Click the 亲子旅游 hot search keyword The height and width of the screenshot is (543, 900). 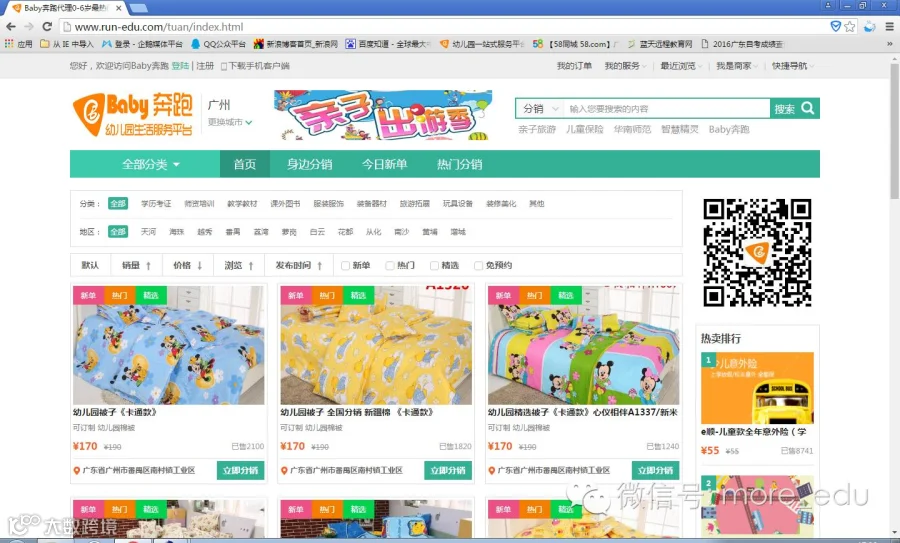[537, 129]
